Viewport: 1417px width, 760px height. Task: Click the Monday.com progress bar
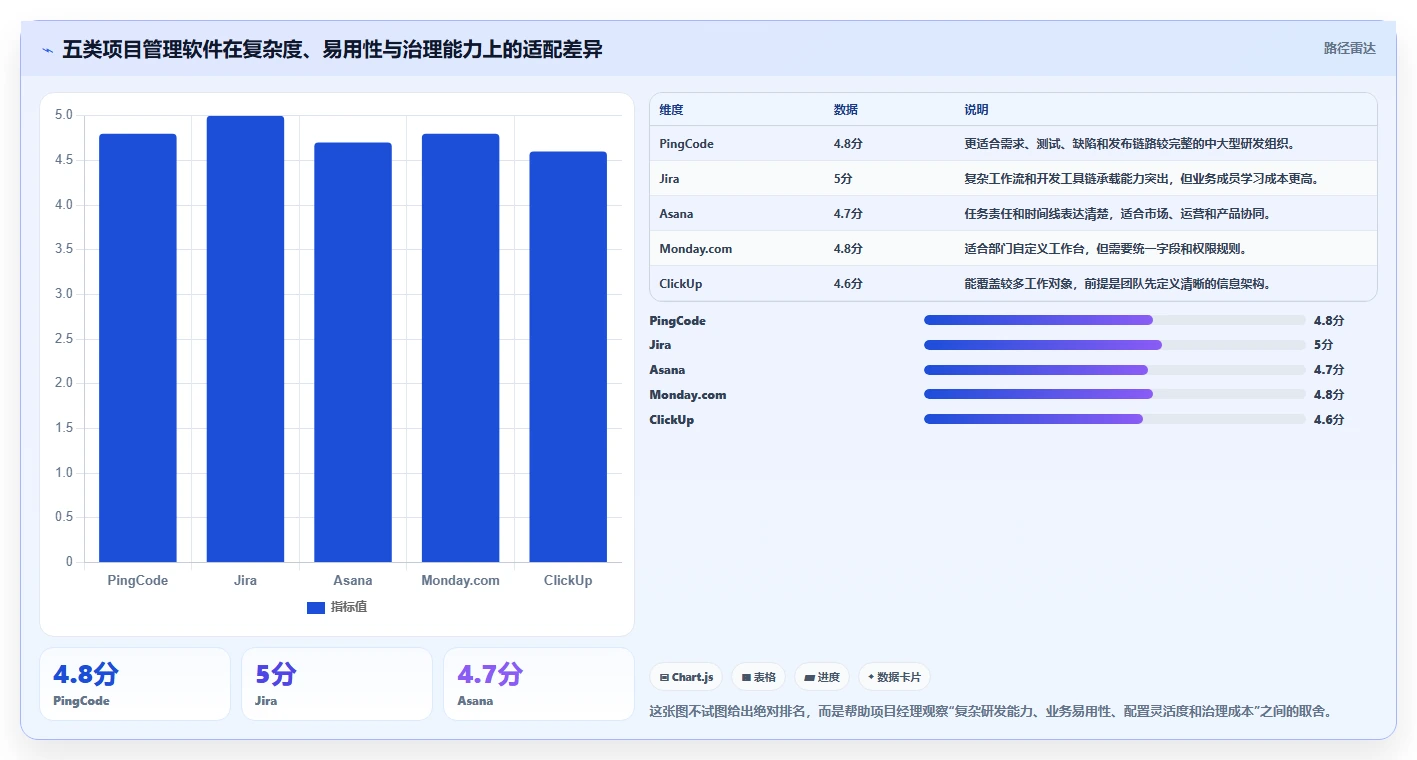tap(1115, 395)
